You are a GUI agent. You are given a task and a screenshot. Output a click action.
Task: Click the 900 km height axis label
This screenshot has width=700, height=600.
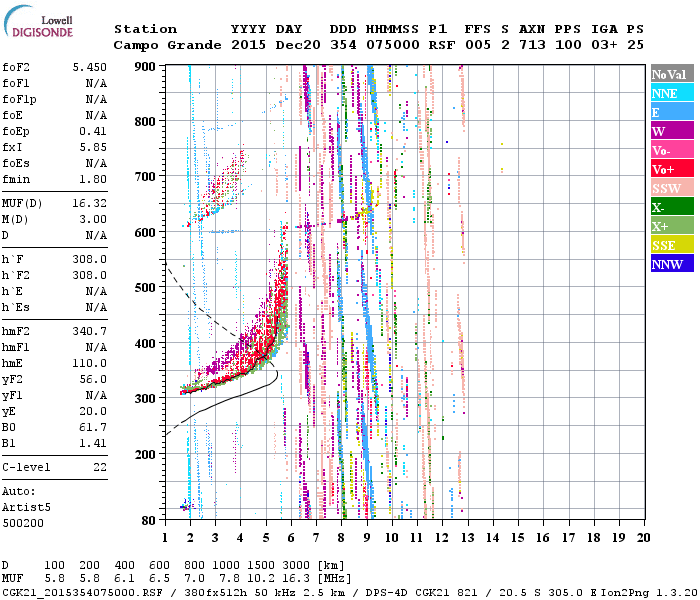145,67
